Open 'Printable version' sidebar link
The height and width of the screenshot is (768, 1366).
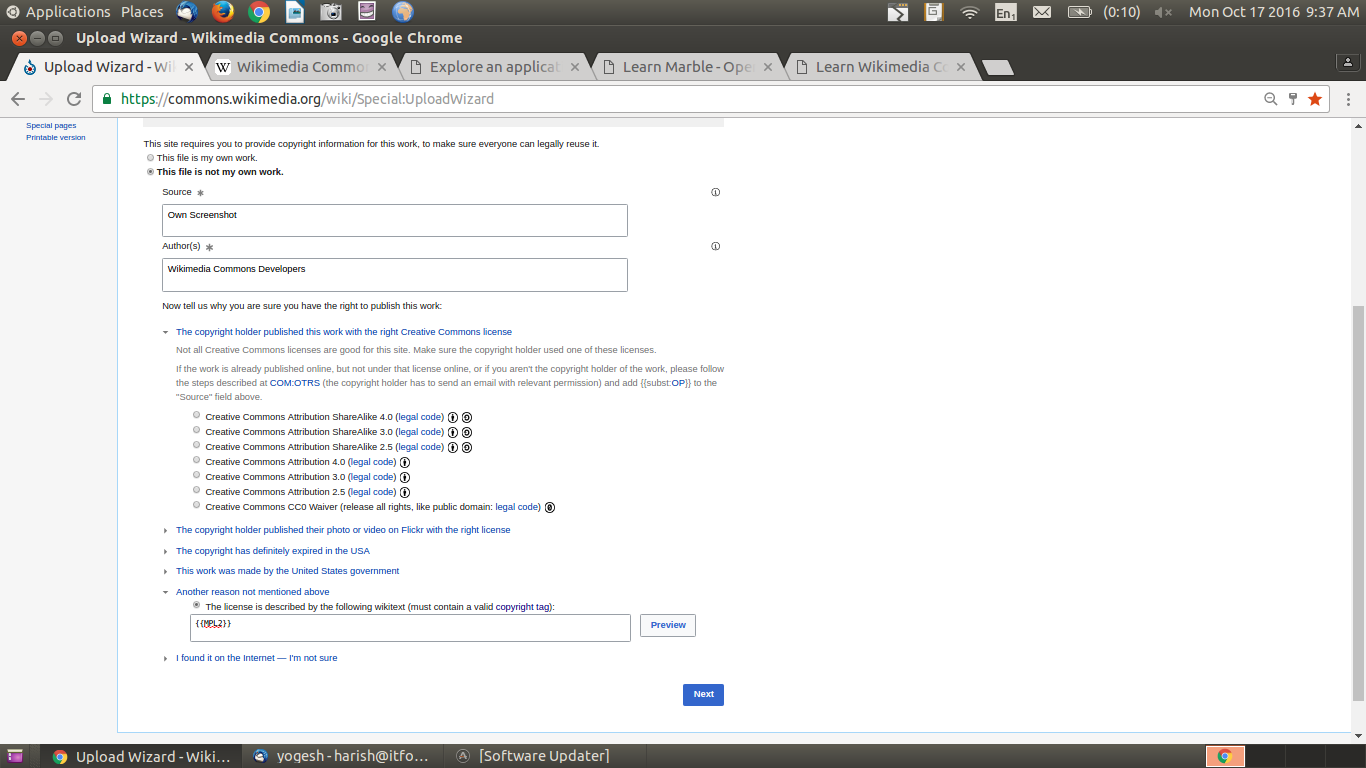click(56, 138)
